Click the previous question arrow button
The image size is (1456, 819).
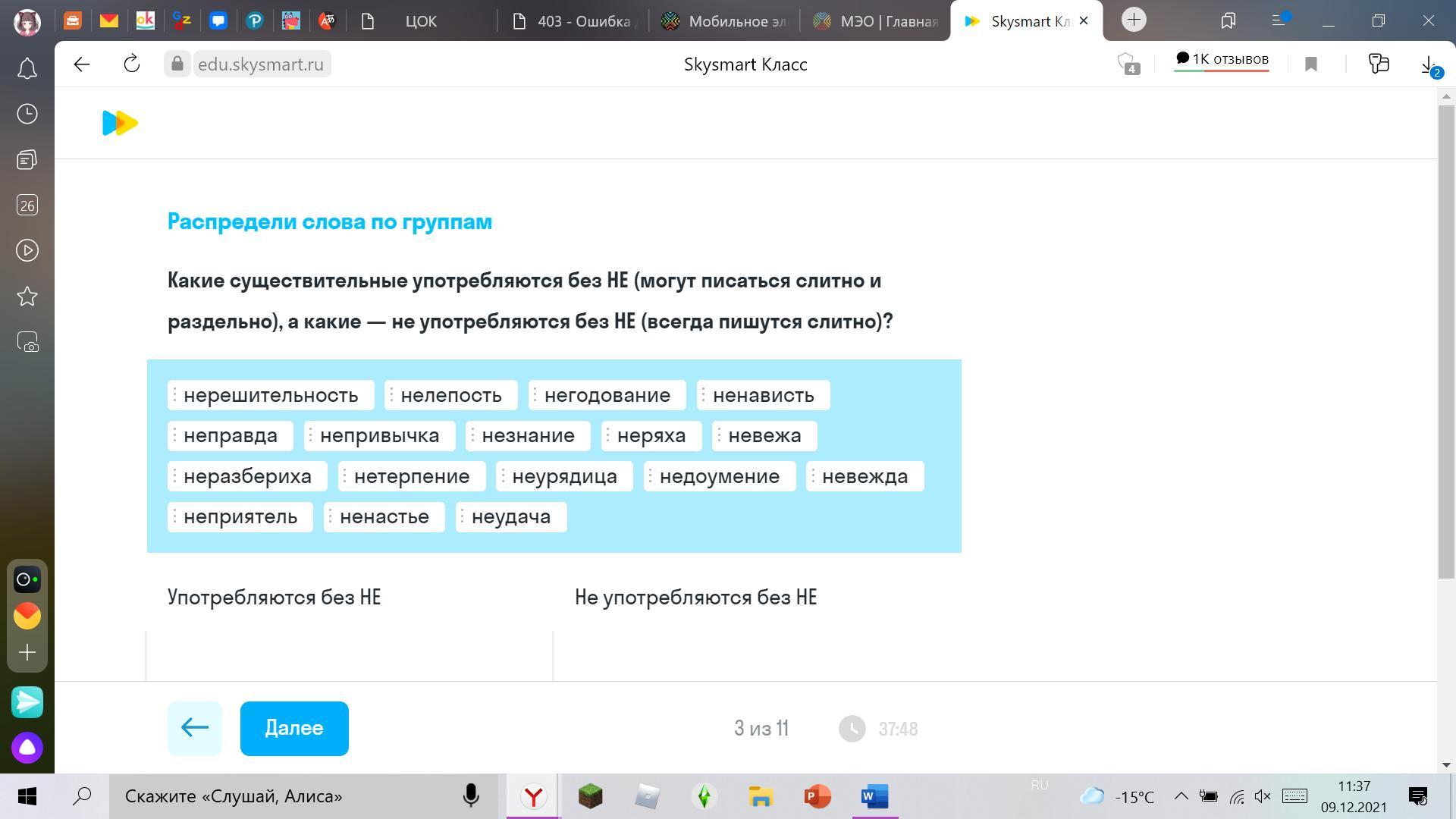(195, 728)
